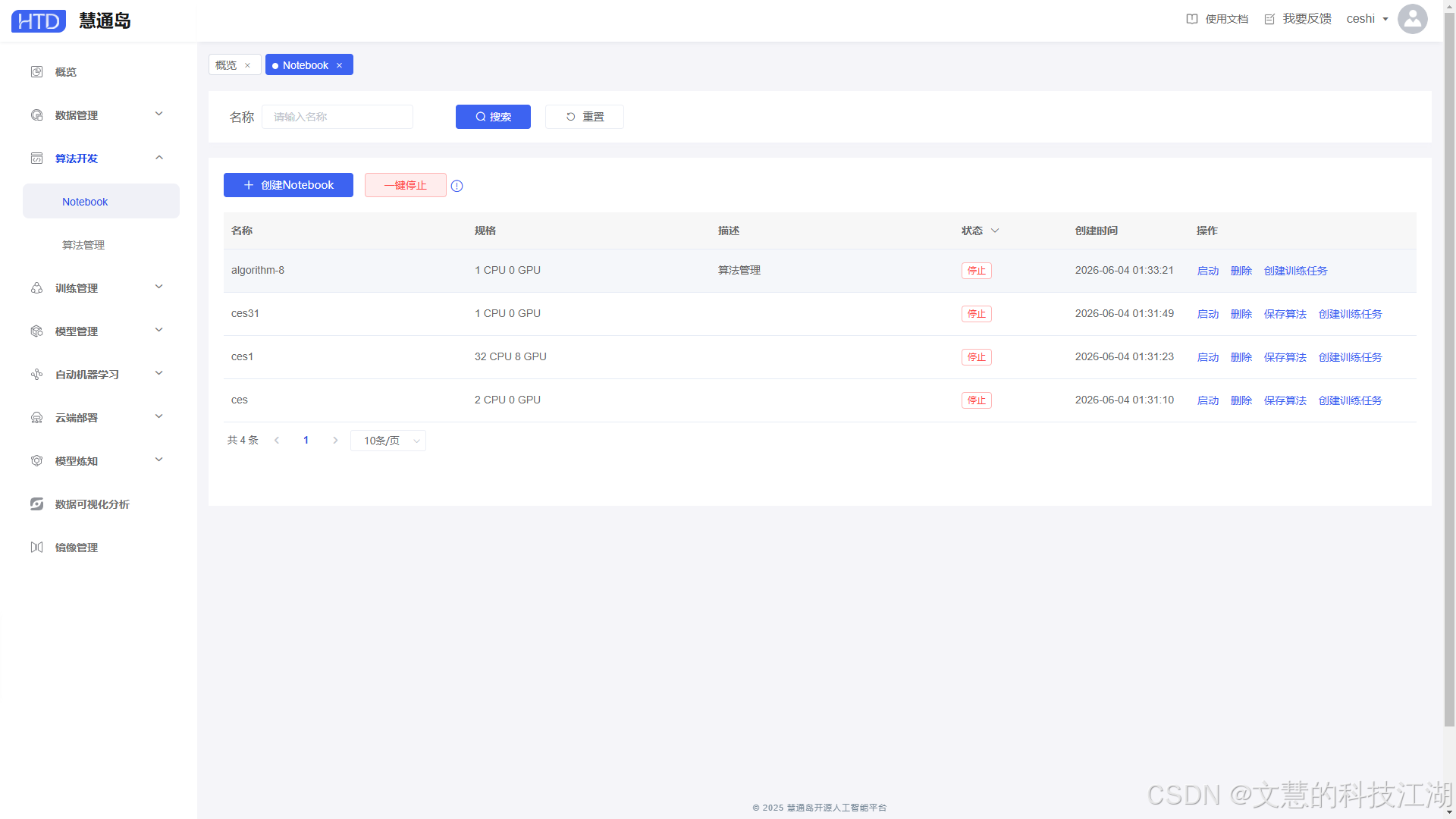Click the 数据管理 sidebar icon

point(36,115)
